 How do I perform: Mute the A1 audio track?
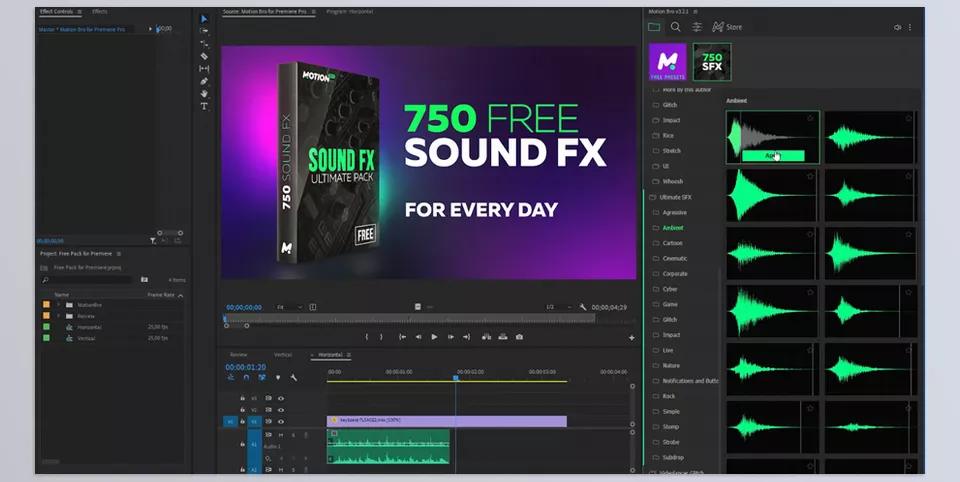281,435
